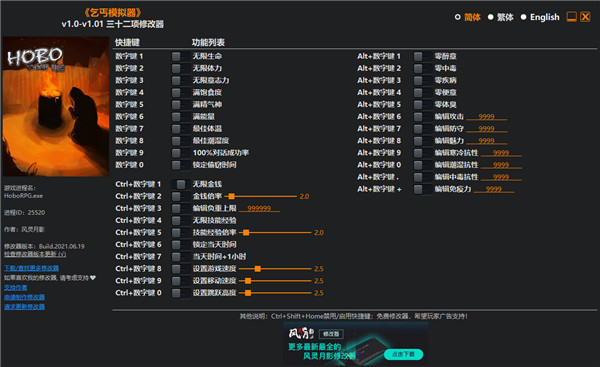This screenshot has height=367, width=600.
Task: Toggle 编辑免疫力 switch
Action: click(422, 189)
